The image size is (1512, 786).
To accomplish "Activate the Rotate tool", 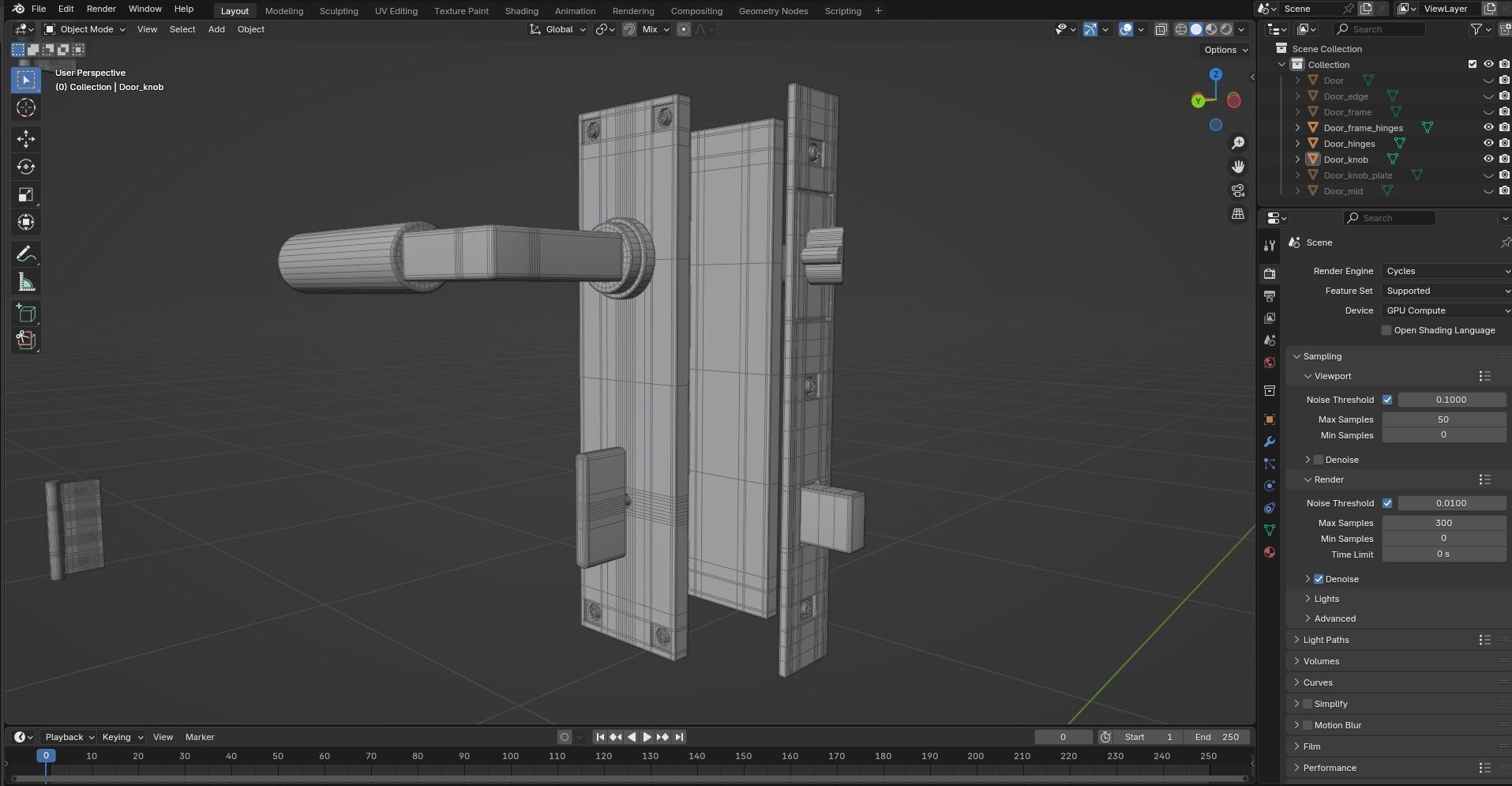I will 25,167.
